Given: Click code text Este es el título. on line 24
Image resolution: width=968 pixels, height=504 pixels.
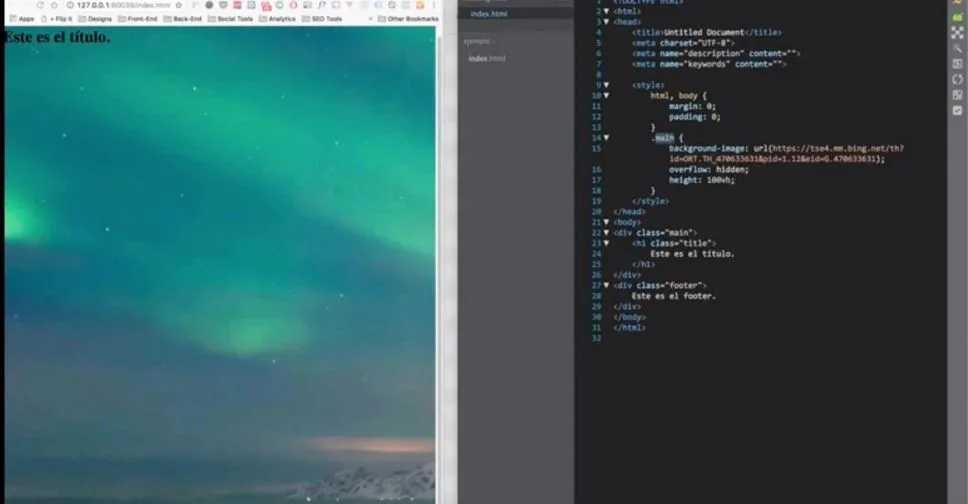Looking at the screenshot, I should coord(692,254).
